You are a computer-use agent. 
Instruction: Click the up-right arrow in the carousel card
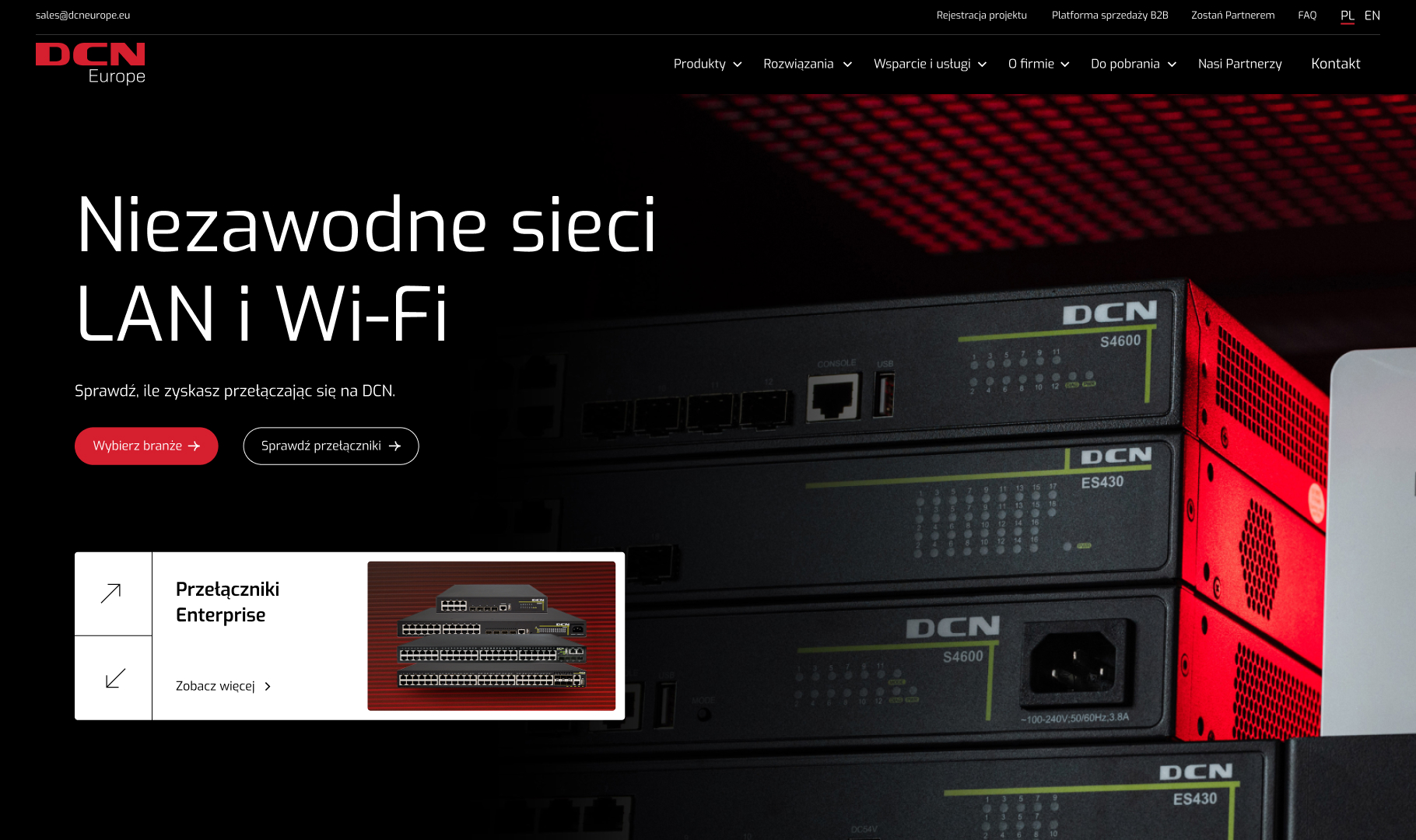111,593
